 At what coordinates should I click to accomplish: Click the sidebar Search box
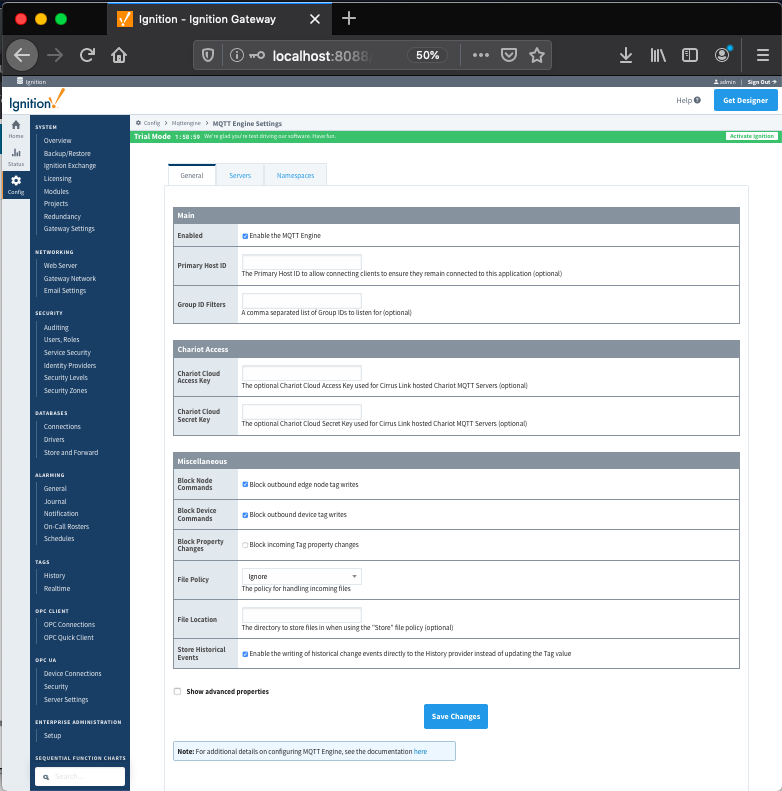(x=80, y=777)
